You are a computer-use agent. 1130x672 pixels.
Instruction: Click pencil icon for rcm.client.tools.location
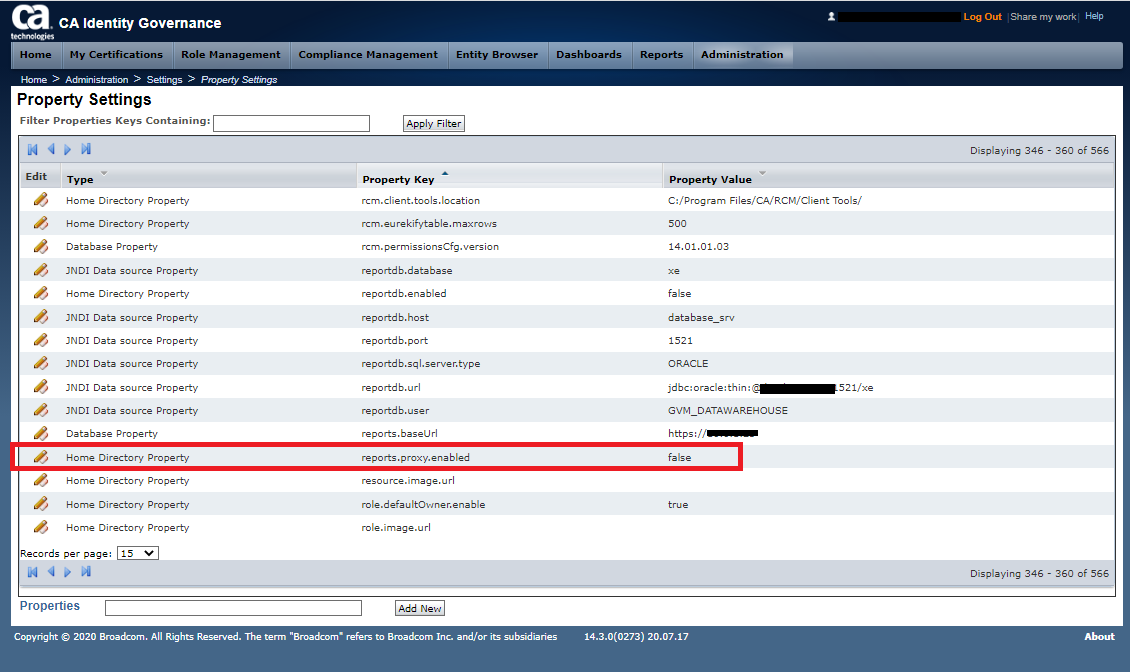click(x=41, y=200)
